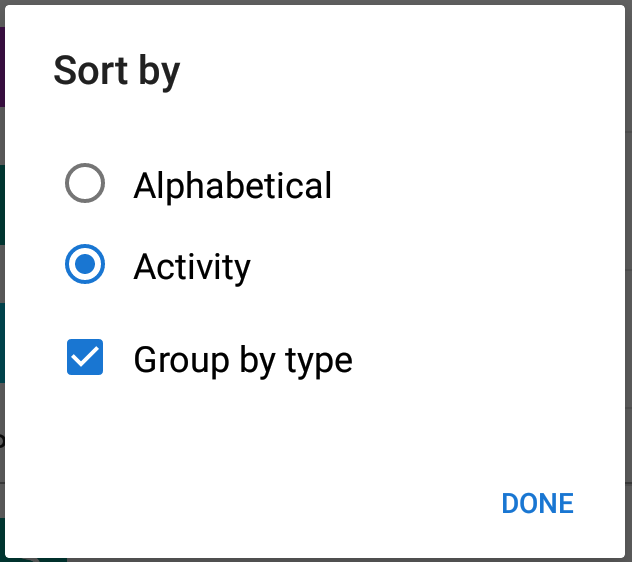Click the purple avatar sliver behind dialog

pyautogui.click(x=3, y=66)
